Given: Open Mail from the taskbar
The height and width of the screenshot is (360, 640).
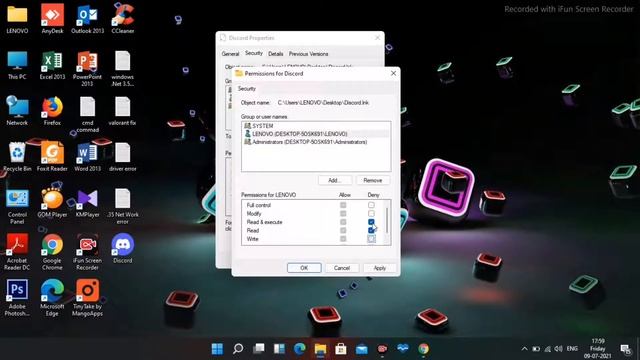Looking at the screenshot, I should pyautogui.click(x=362, y=349).
